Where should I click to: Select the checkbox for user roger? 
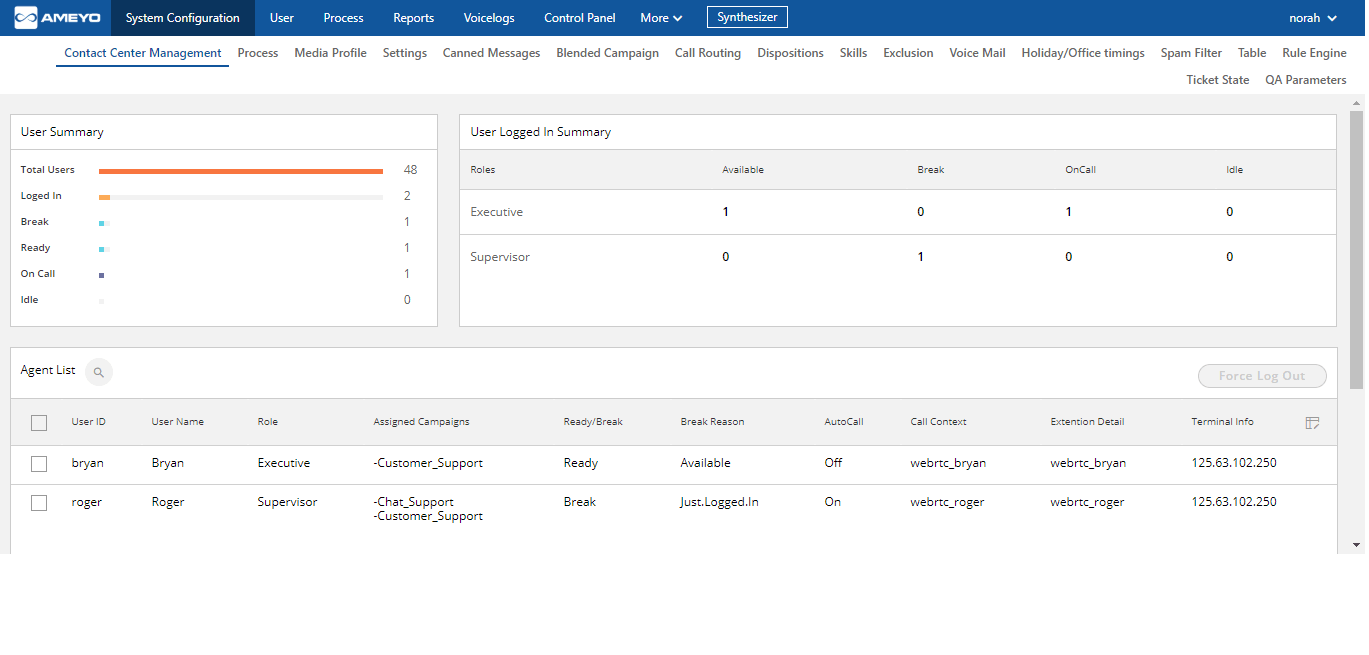click(x=39, y=503)
